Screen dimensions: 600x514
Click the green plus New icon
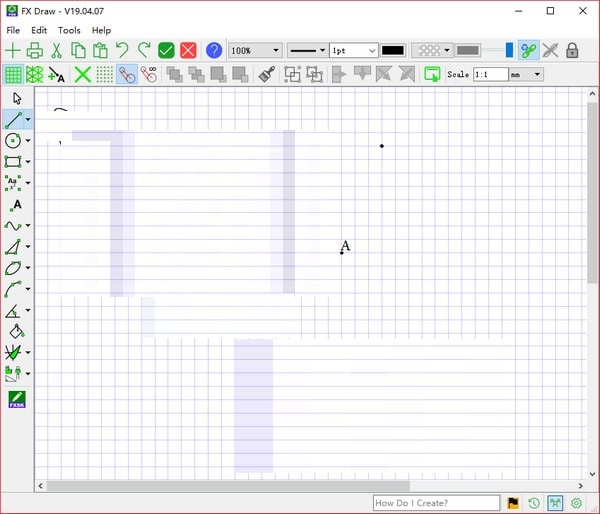(x=13, y=51)
